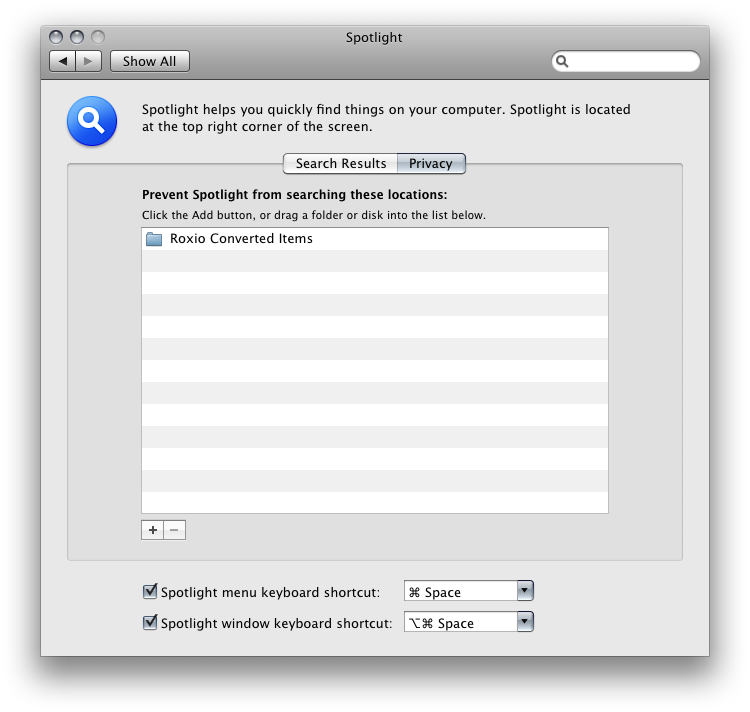
Task: Select Roxio Converted Items in the list
Action: tap(375, 239)
